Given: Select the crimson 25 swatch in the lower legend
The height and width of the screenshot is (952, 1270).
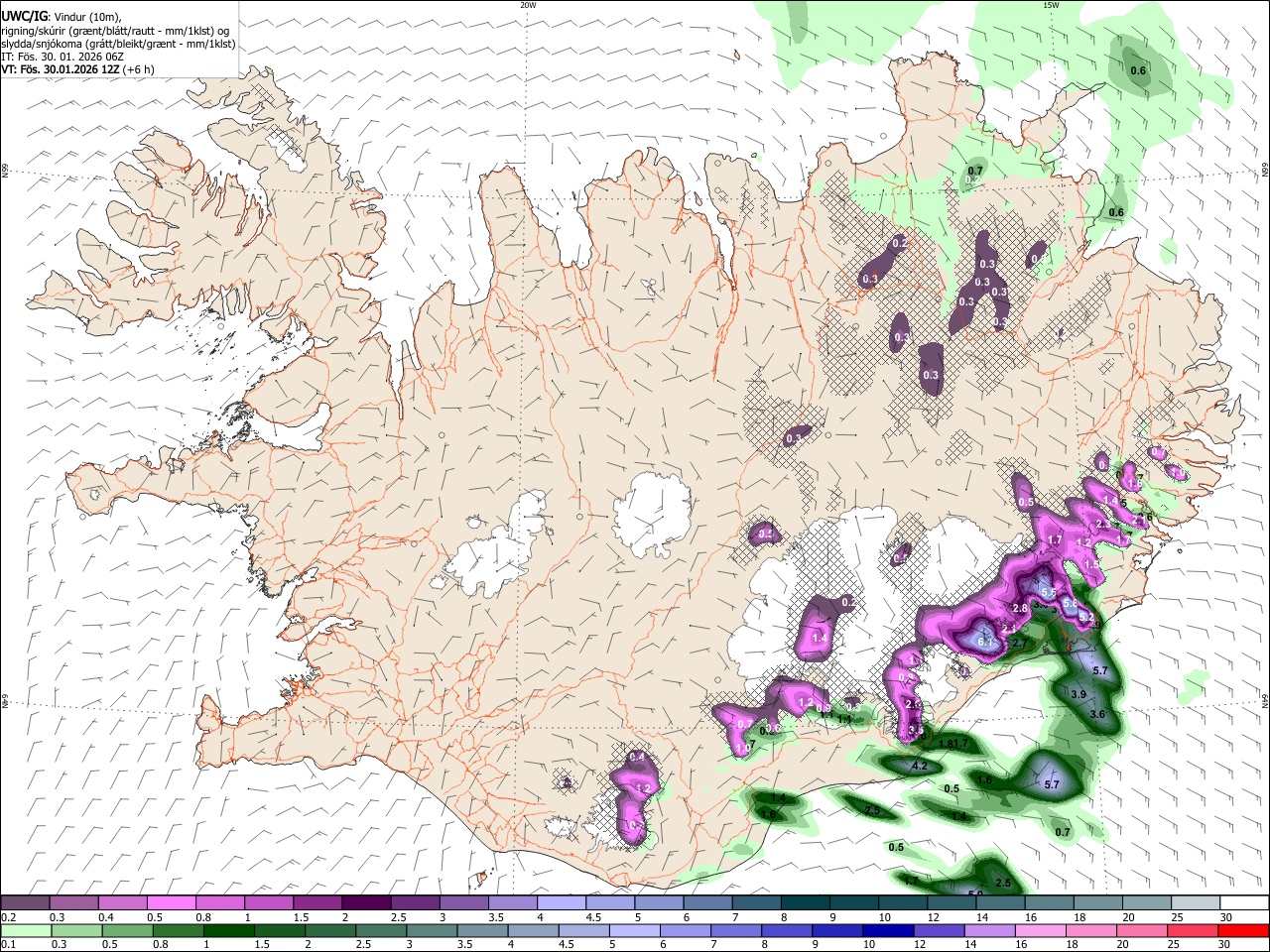Looking at the screenshot, I should tap(1194, 931).
